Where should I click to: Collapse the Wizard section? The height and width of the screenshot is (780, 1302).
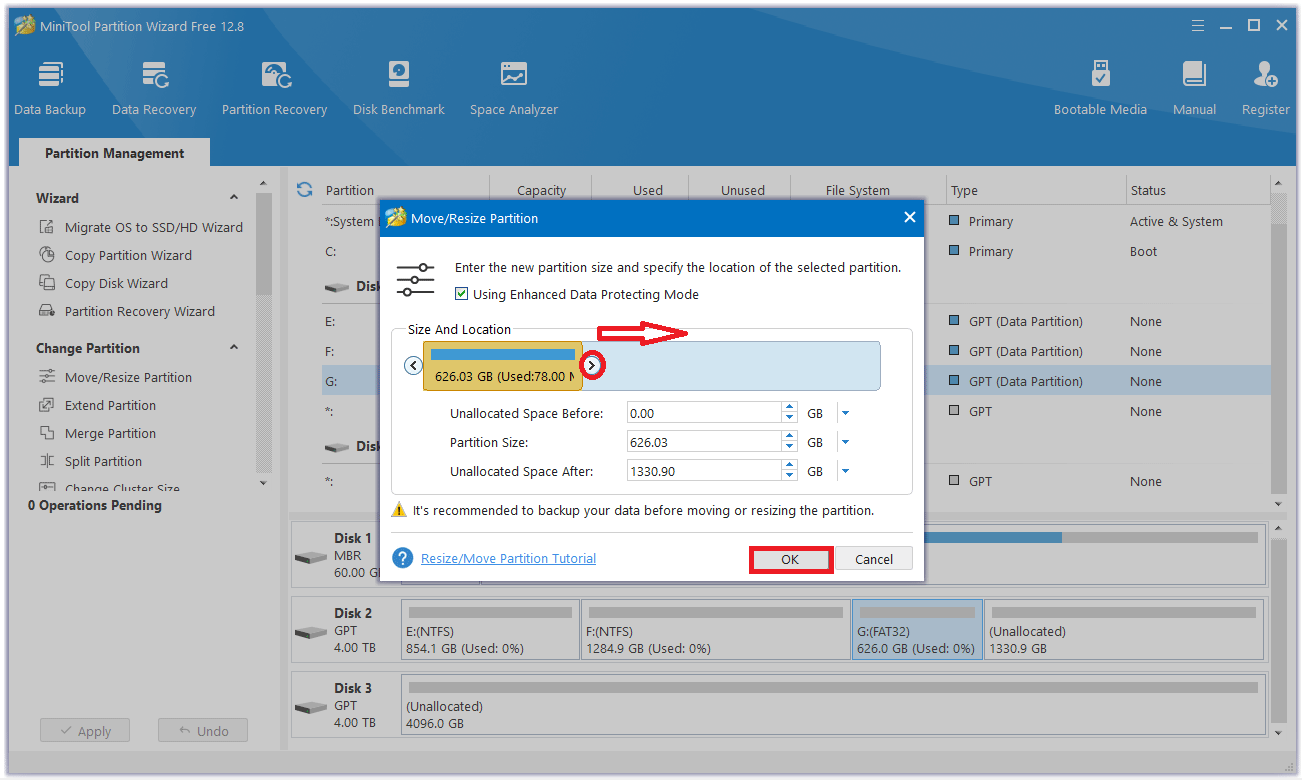234,198
